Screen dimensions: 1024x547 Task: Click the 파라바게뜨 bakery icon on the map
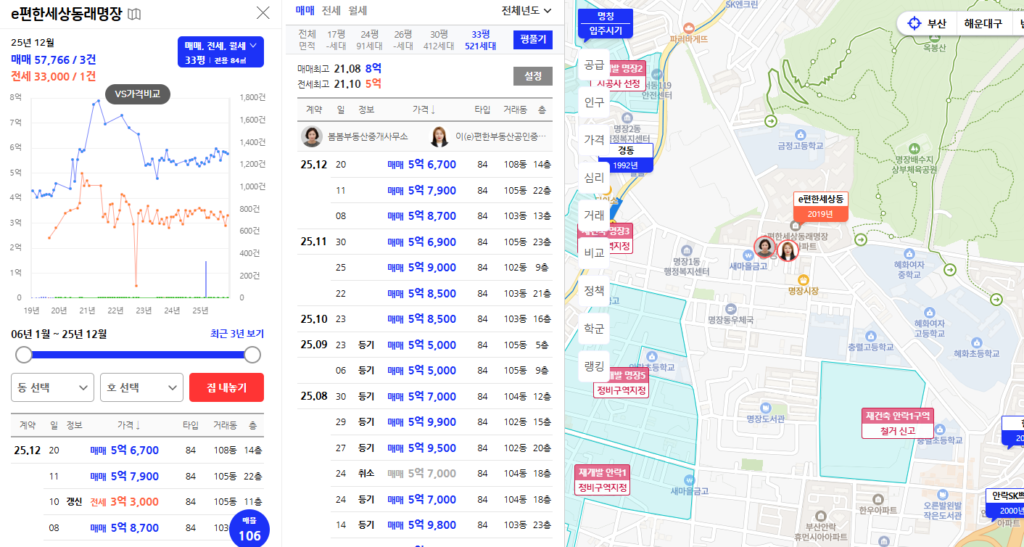coord(688,27)
